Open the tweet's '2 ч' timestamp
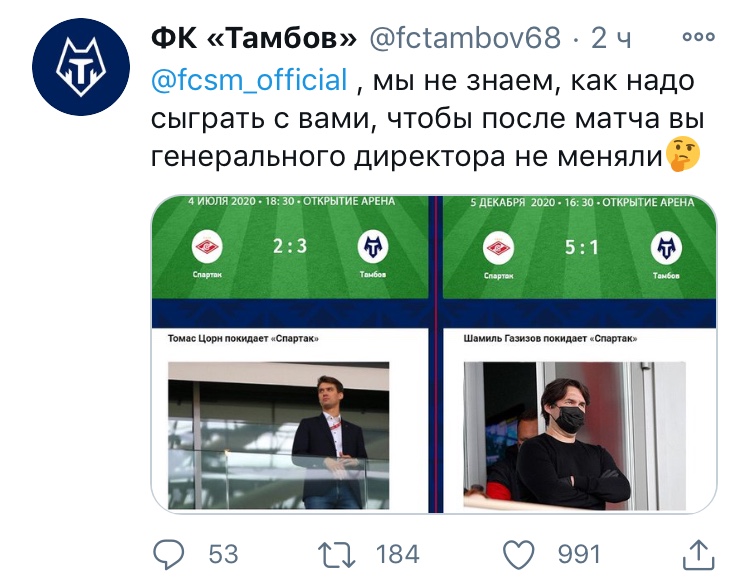750x585 pixels. tap(612, 39)
